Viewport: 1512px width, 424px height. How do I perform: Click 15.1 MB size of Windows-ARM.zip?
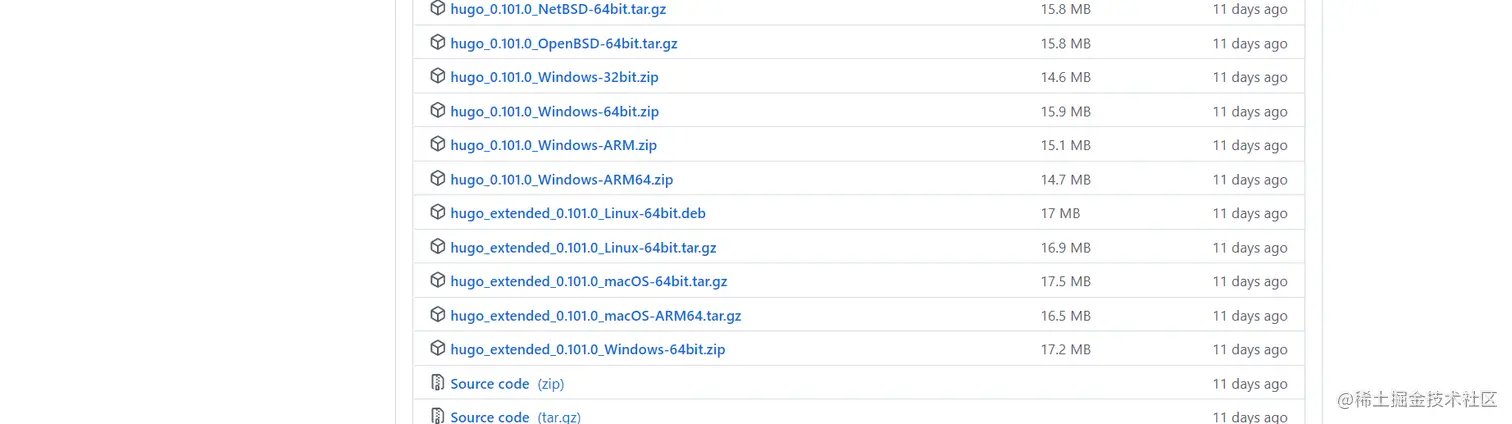click(1065, 145)
